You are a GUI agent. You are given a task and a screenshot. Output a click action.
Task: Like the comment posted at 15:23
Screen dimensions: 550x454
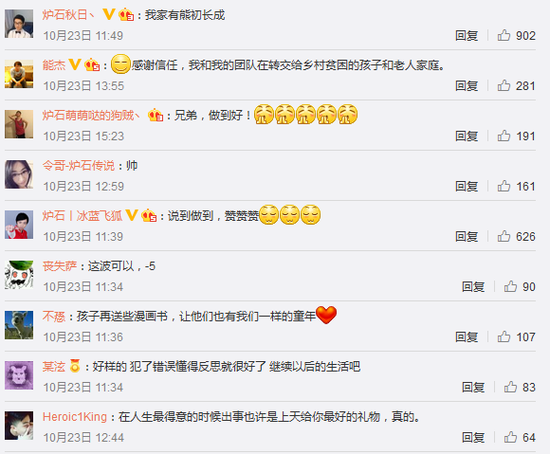504,135
